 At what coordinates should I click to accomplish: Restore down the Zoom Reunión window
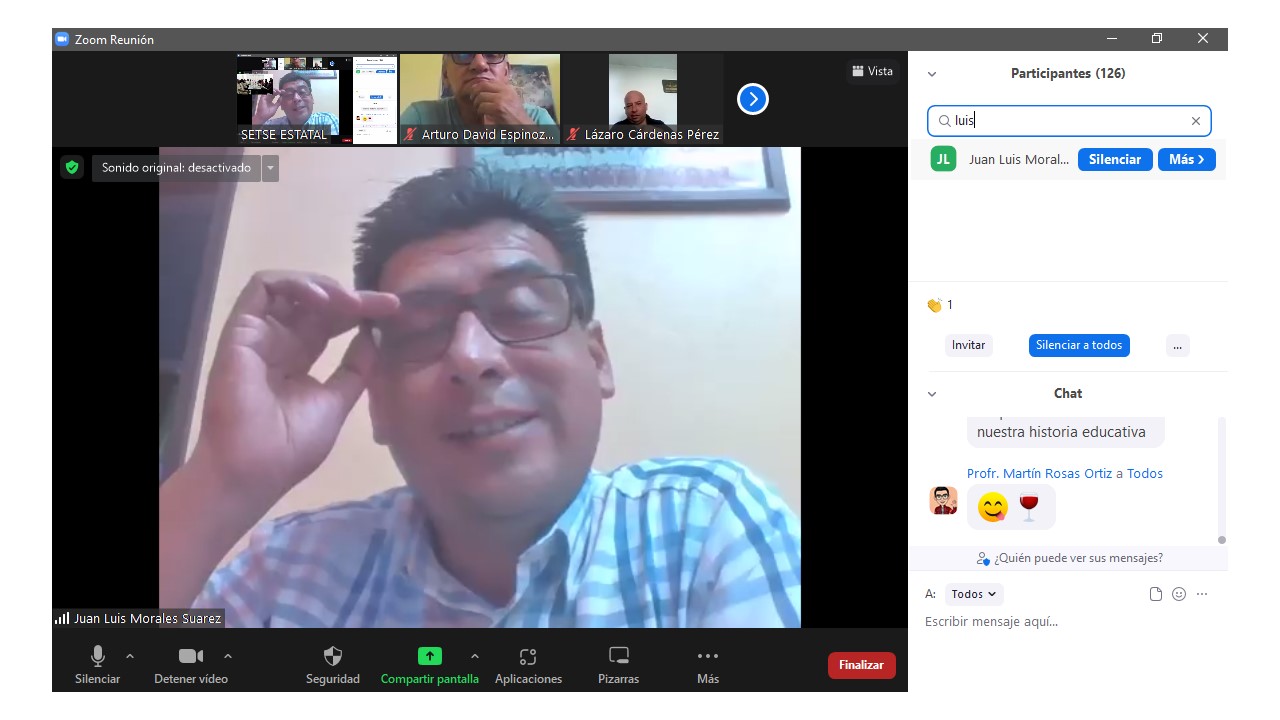pyautogui.click(x=1157, y=39)
